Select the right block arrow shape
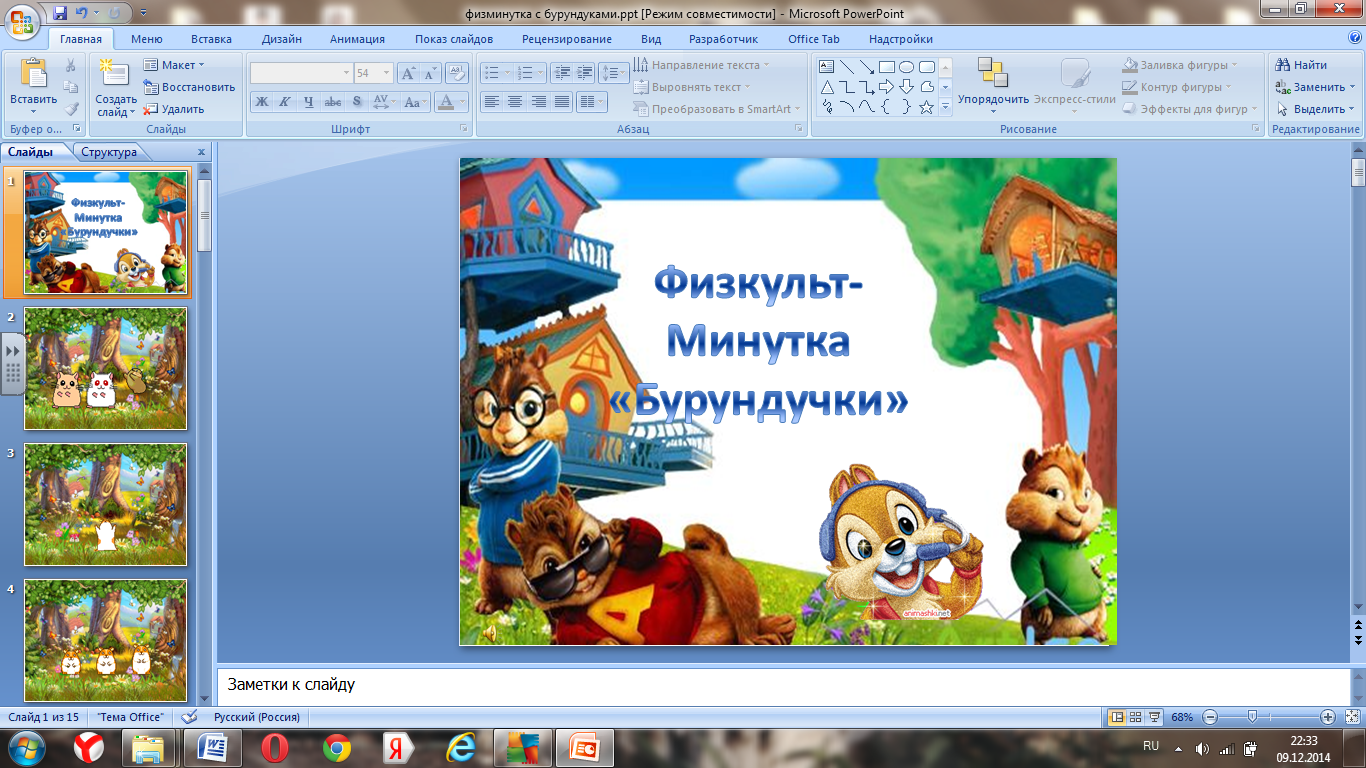Image resolution: width=1366 pixels, height=768 pixels. coord(887,87)
